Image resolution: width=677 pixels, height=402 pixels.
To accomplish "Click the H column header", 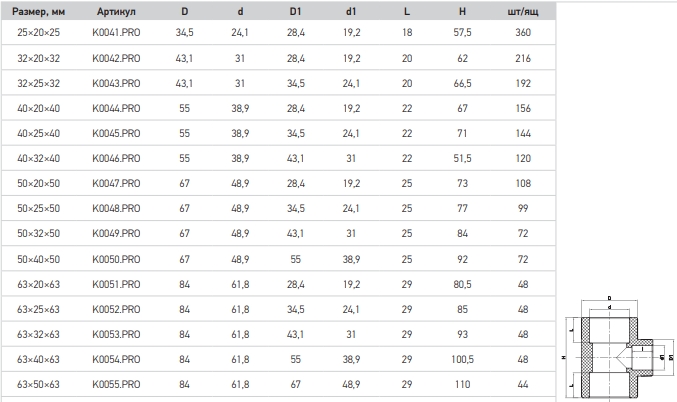I will pyautogui.click(x=462, y=12).
